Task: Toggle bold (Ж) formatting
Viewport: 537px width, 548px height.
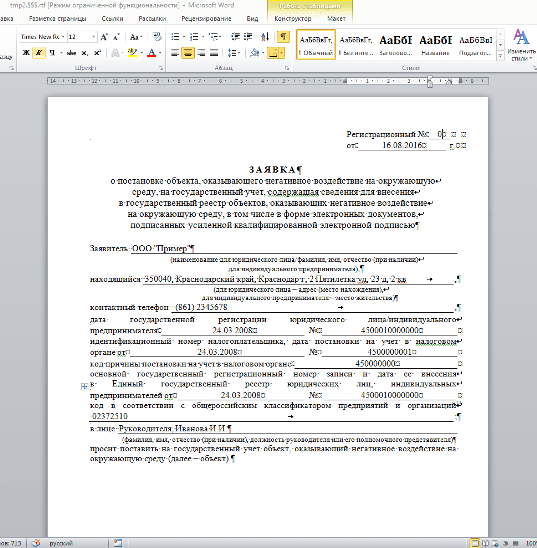Action: pos(26,53)
